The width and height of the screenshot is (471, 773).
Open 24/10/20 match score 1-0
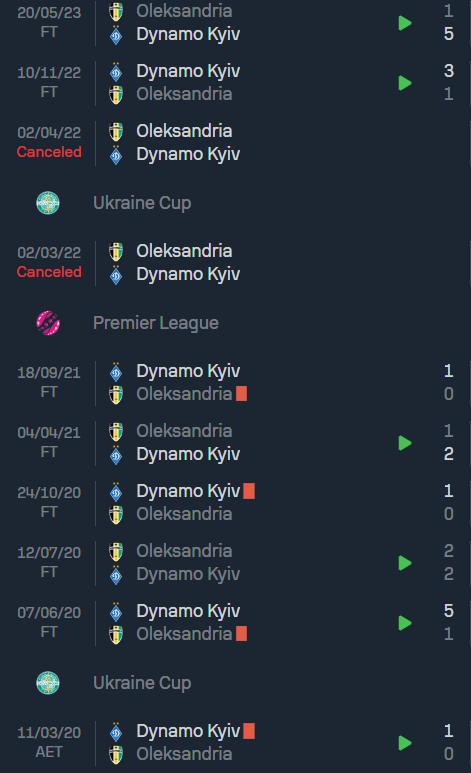(448, 502)
